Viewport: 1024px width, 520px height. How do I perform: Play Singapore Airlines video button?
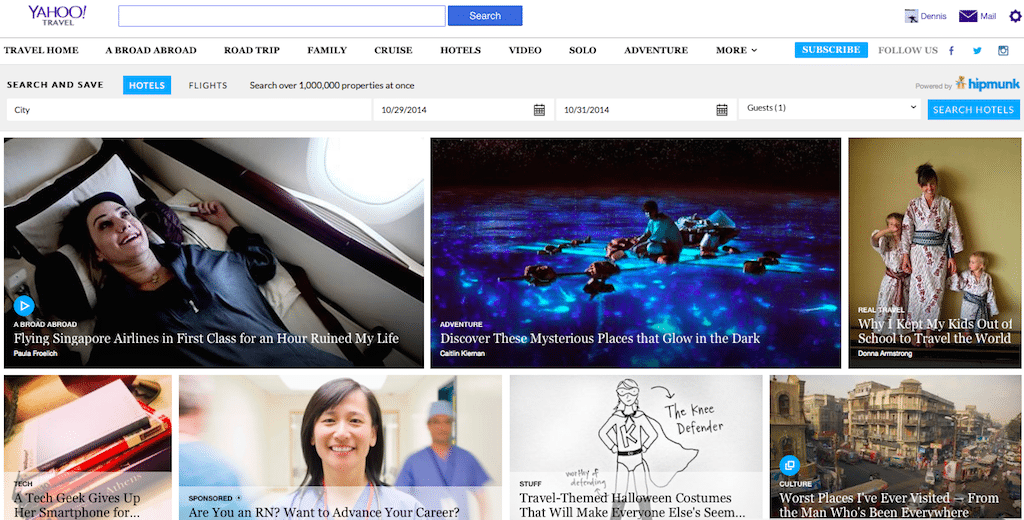(x=24, y=305)
